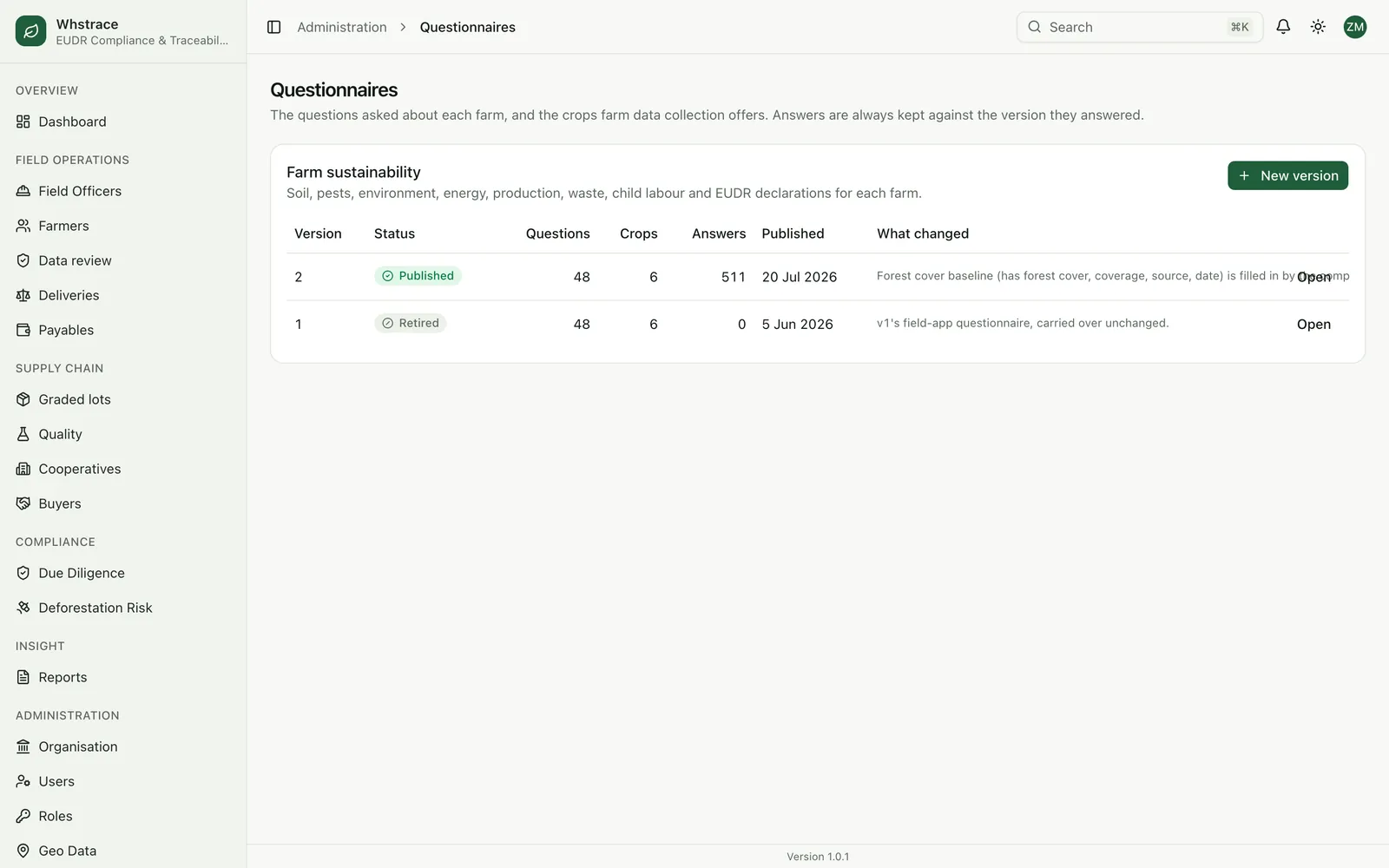The image size is (1389, 868).
Task: Open Dashboard from sidebar
Action: tap(123, 122)
